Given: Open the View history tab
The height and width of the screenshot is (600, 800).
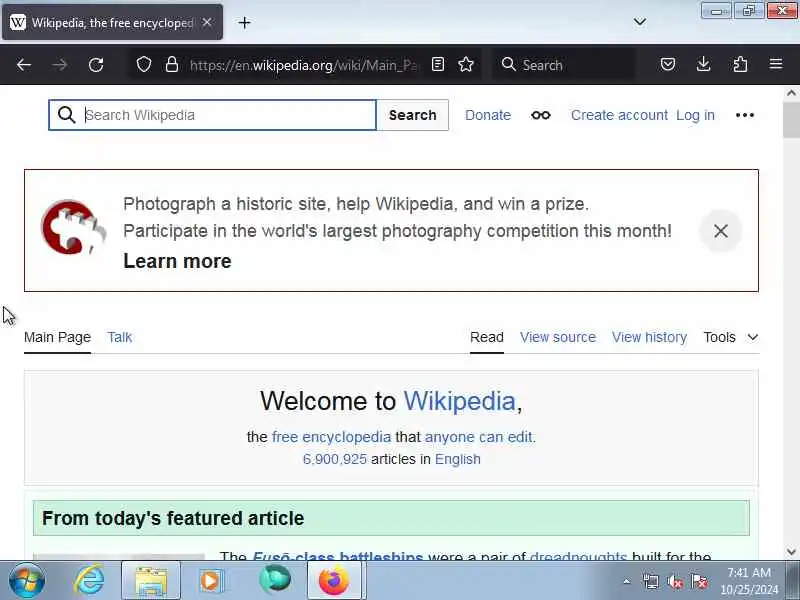Looking at the screenshot, I should pos(649,337).
